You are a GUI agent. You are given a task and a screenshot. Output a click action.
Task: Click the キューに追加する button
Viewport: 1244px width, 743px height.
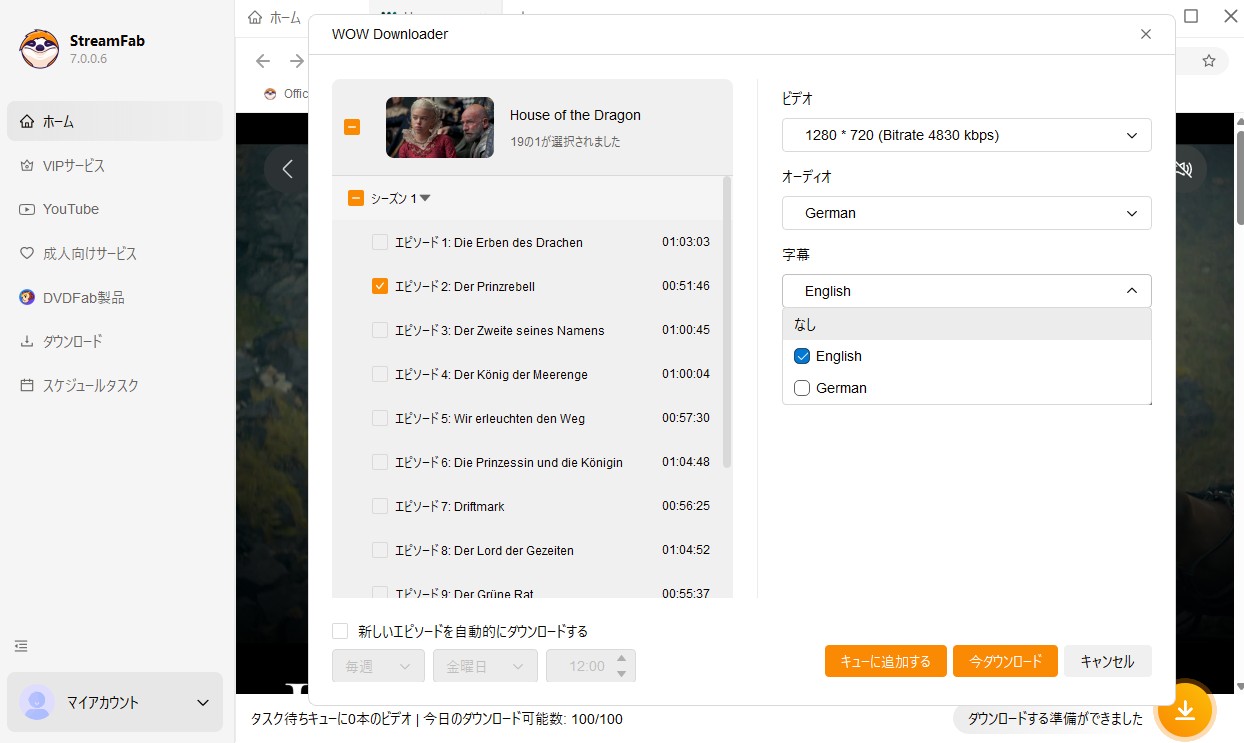click(x=885, y=661)
